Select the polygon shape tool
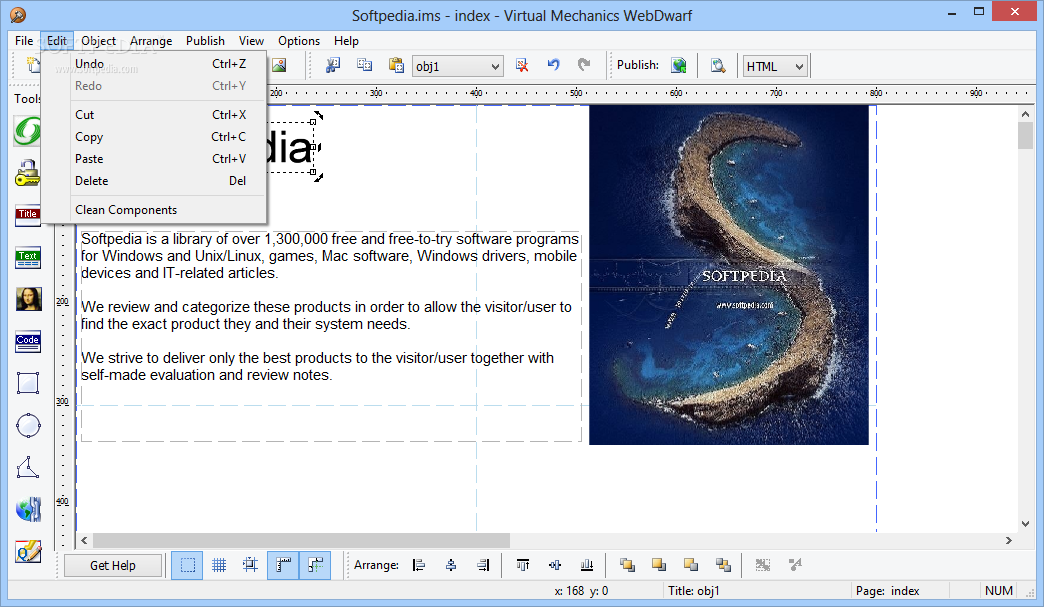The image size is (1044, 607). (28, 468)
